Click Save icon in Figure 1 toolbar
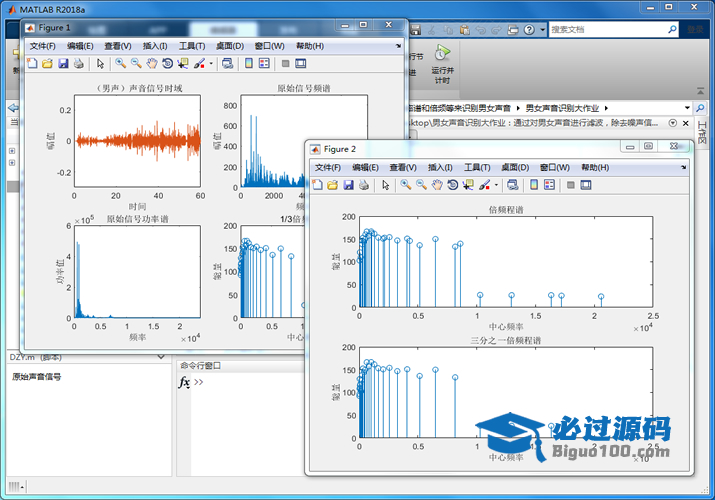The width and height of the screenshot is (715, 500). pos(64,64)
